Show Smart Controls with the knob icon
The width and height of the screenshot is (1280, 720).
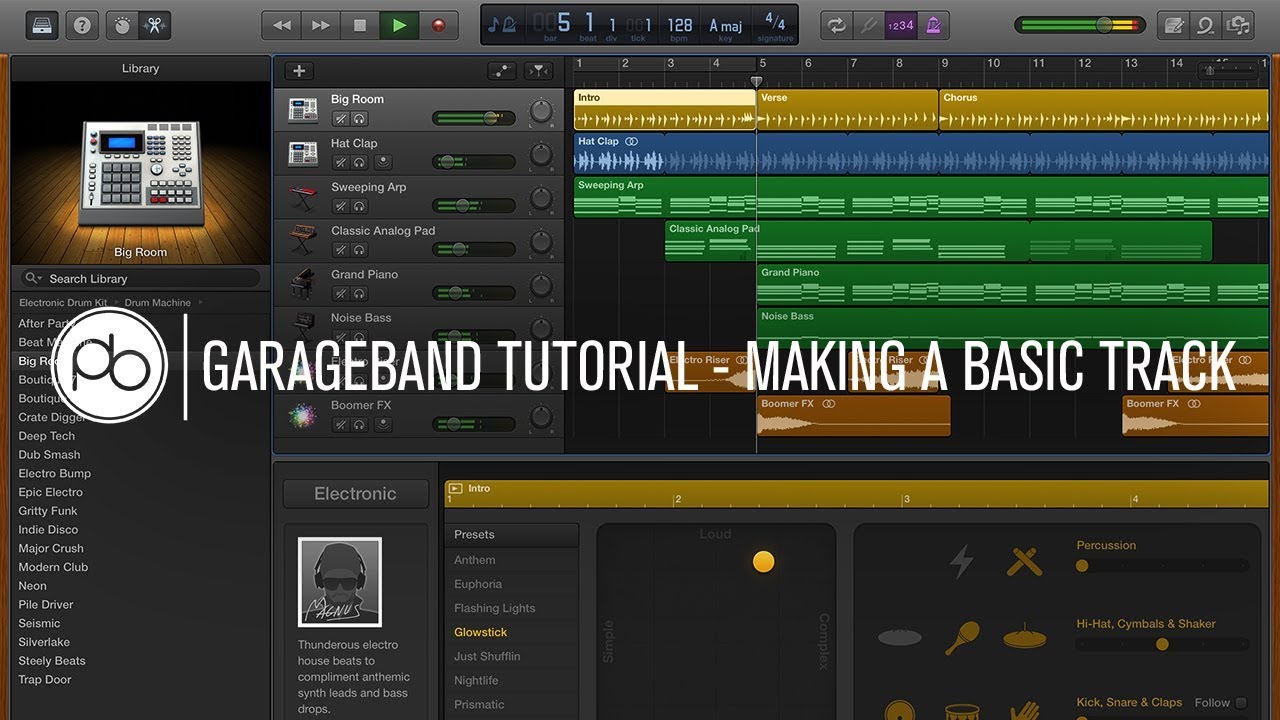tap(122, 25)
